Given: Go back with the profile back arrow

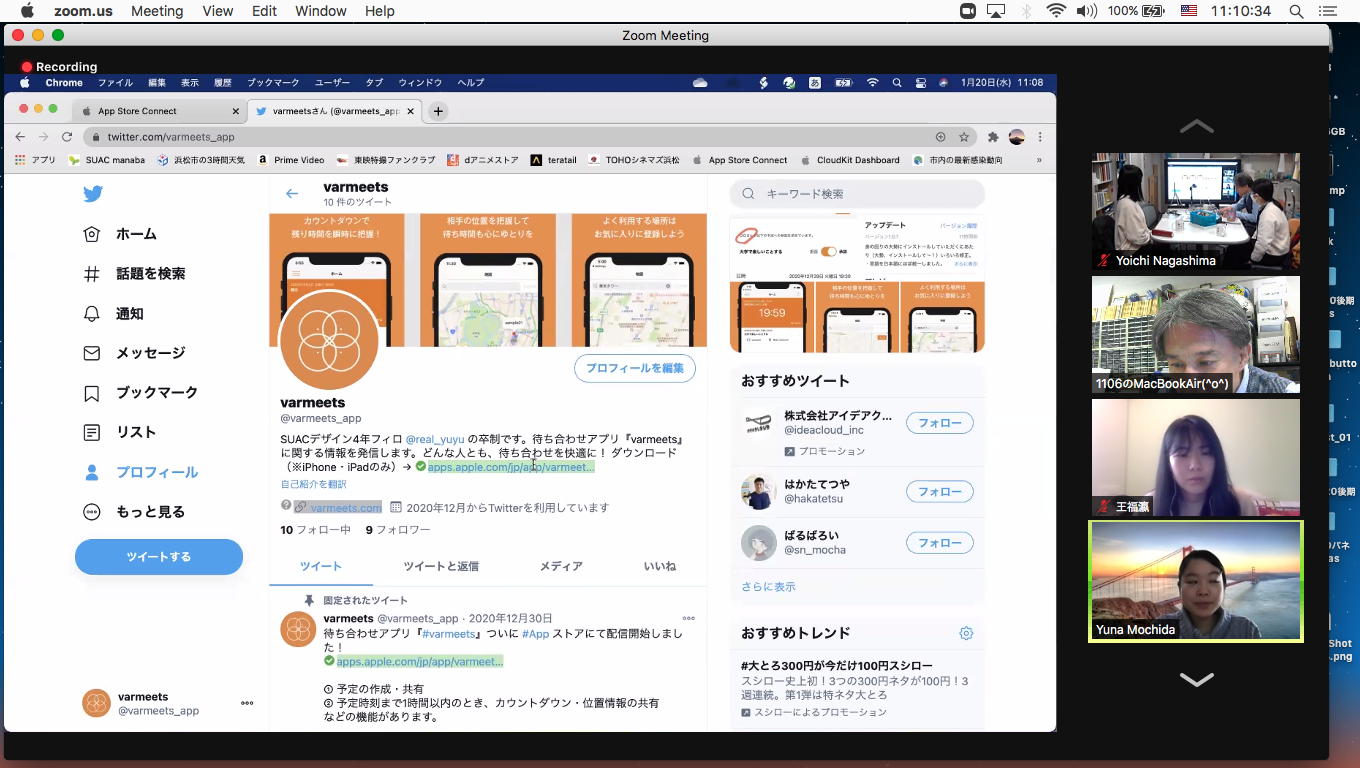Looking at the screenshot, I should point(292,194).
